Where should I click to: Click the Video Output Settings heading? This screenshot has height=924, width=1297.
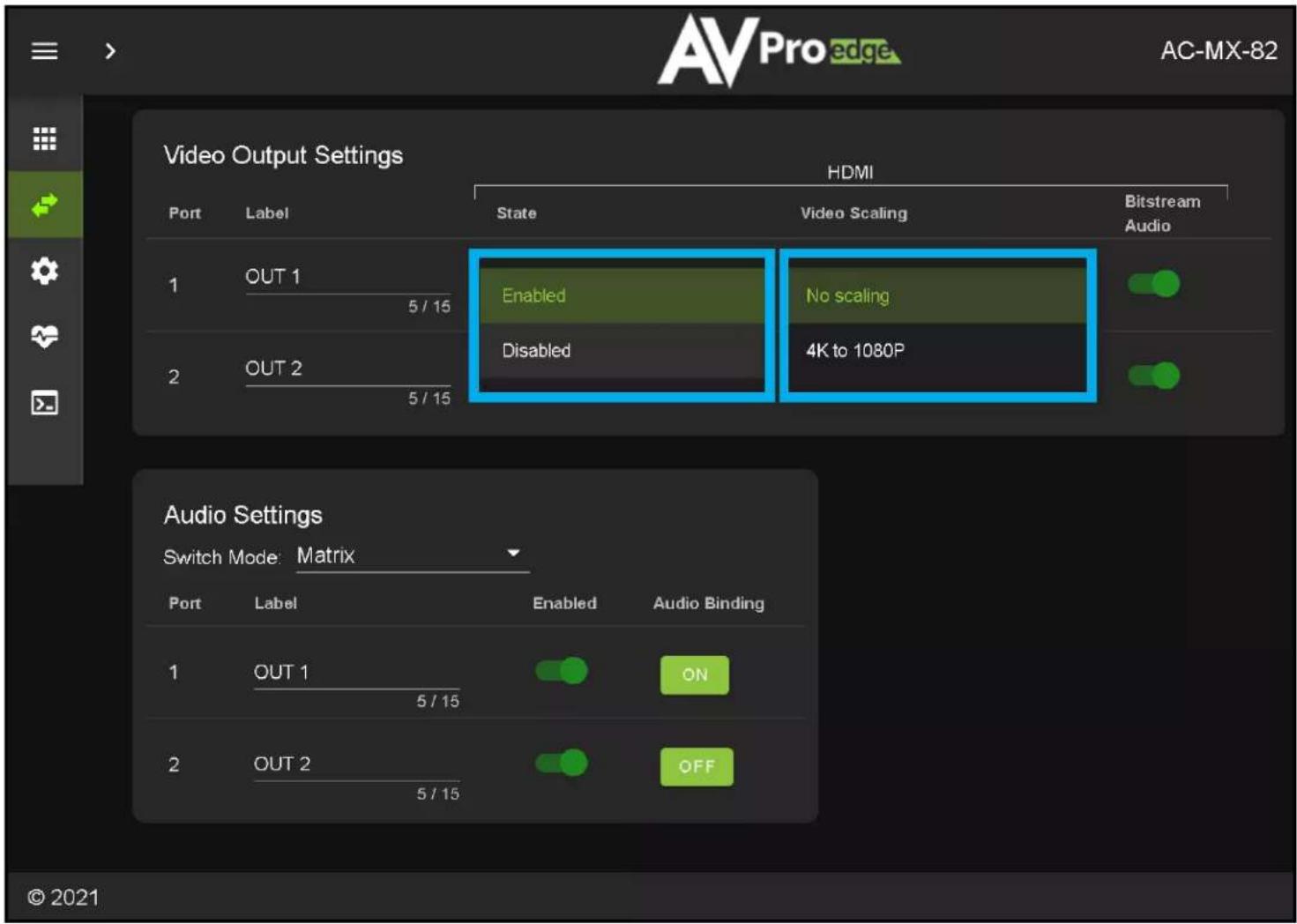coord(283,155)
